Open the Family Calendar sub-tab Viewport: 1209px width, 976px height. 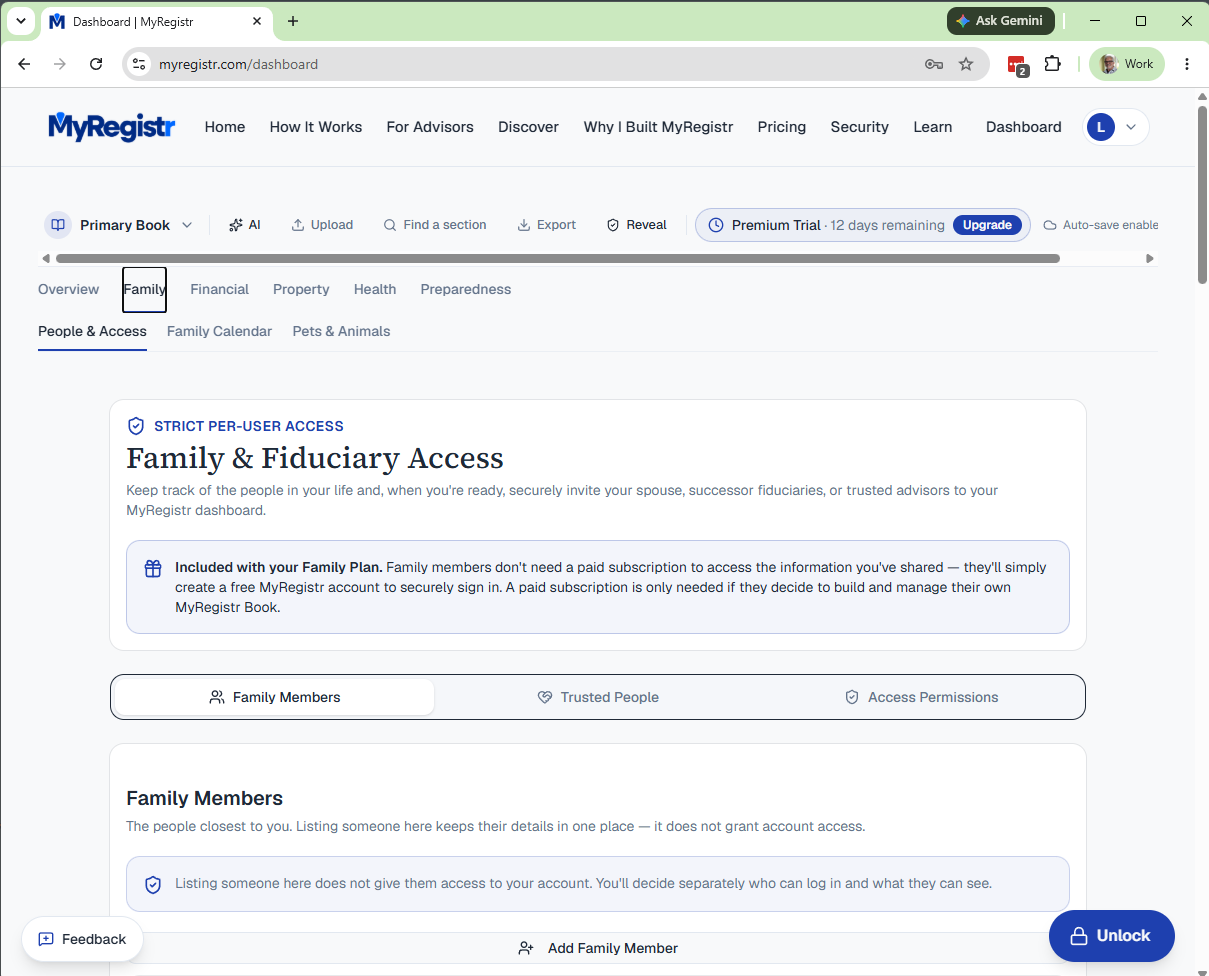[219, 331]
